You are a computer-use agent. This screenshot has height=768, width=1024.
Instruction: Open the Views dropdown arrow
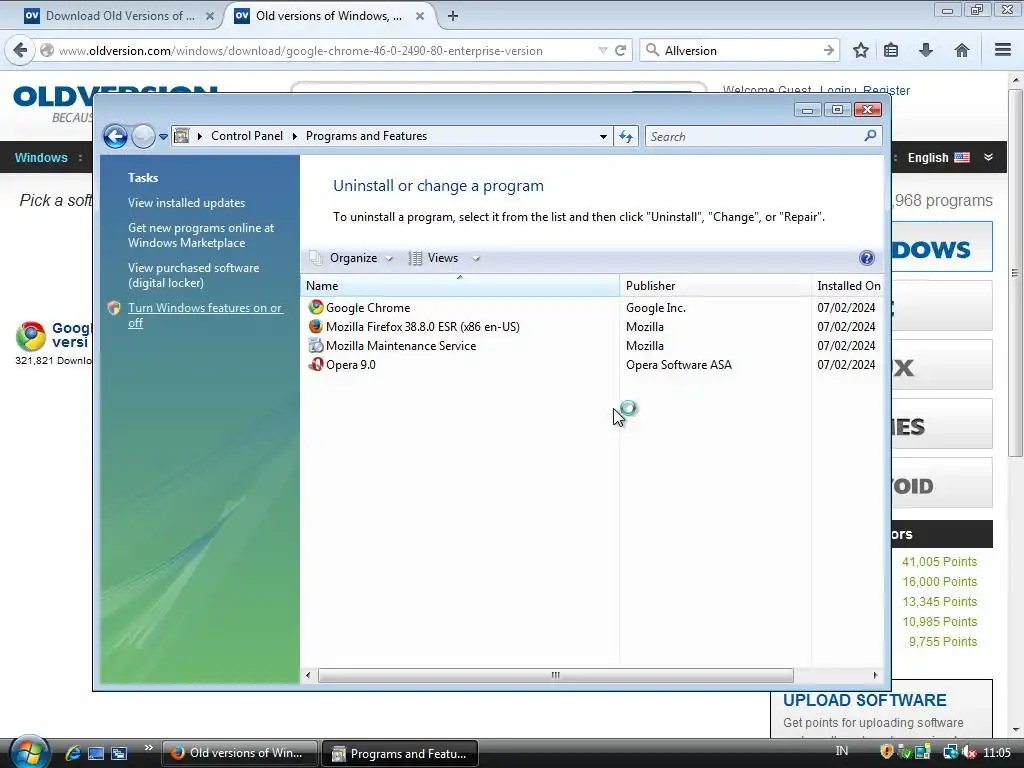coord(476,259)
